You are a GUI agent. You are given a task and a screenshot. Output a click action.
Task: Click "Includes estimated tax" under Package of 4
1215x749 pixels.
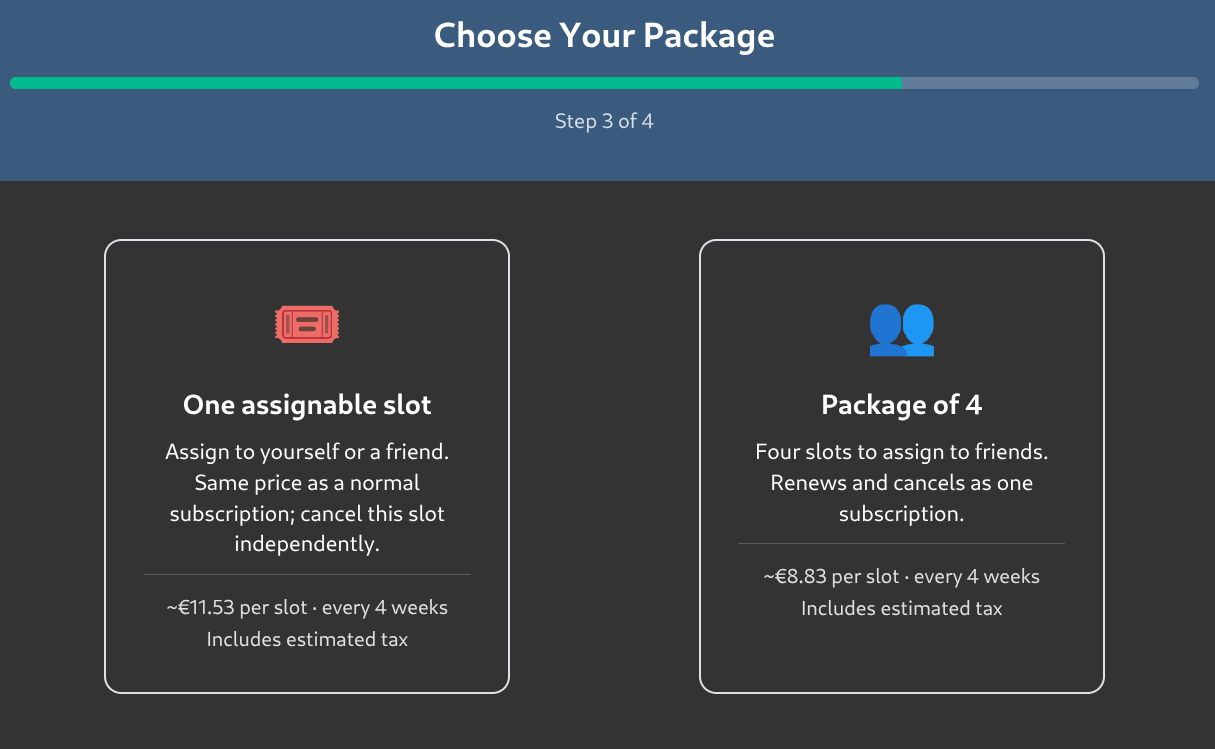point(901,608)
